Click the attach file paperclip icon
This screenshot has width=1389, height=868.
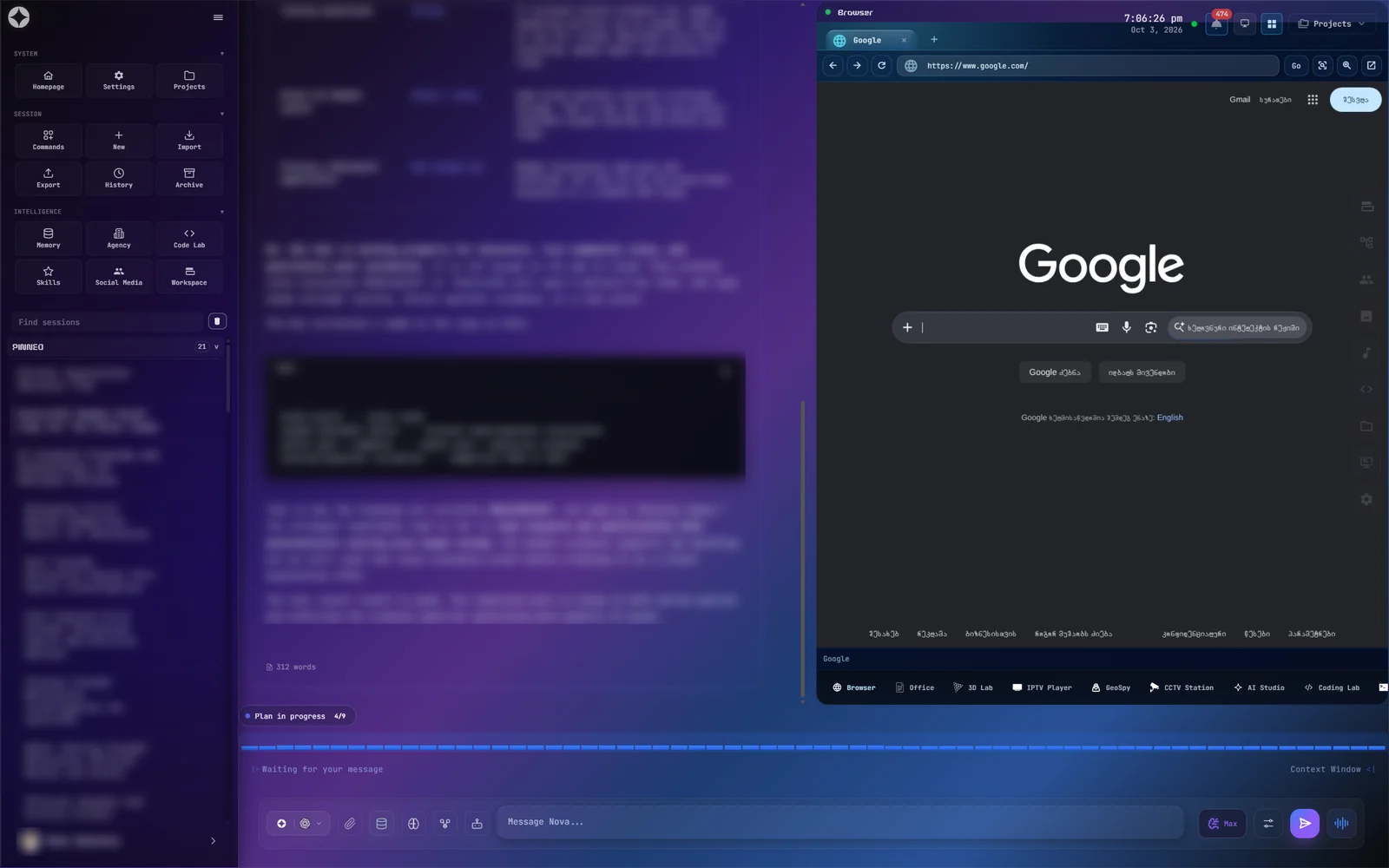[350, 824]
